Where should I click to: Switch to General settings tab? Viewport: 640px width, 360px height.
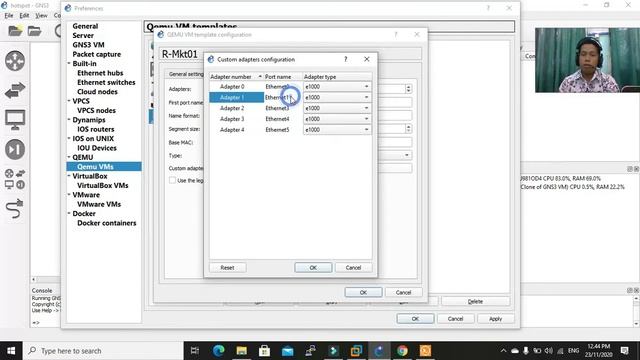(186, 74)
